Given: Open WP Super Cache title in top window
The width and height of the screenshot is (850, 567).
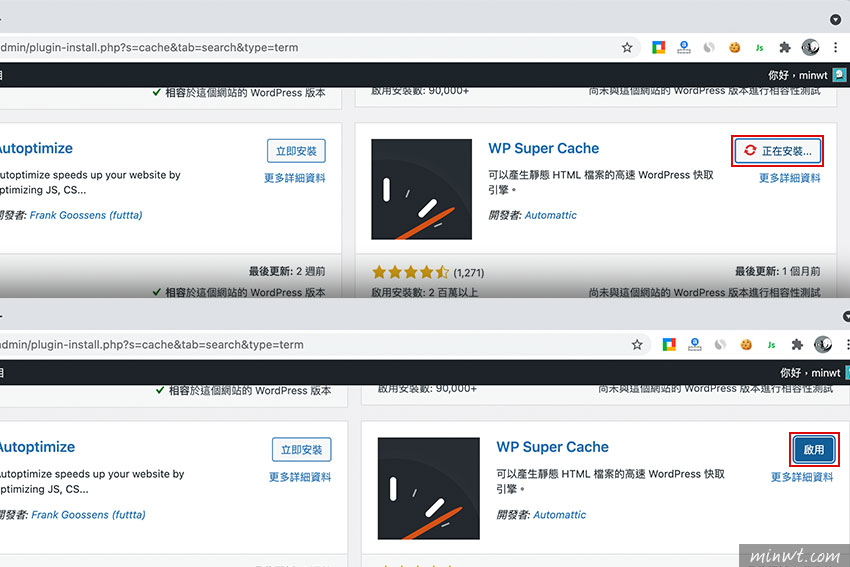Looking at the screenshot, I should click(x=543, y=149).
